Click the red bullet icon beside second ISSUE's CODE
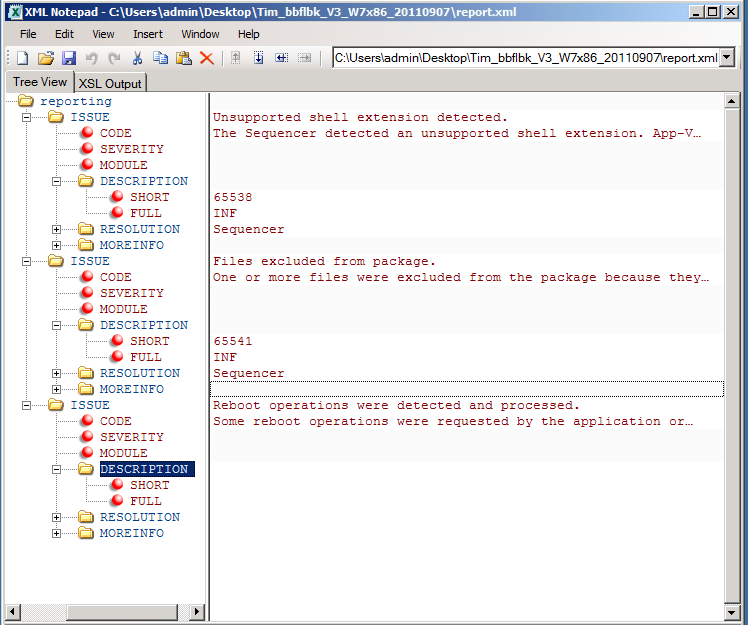This screenshot has width=748, height=625. (x=87, y=276)
